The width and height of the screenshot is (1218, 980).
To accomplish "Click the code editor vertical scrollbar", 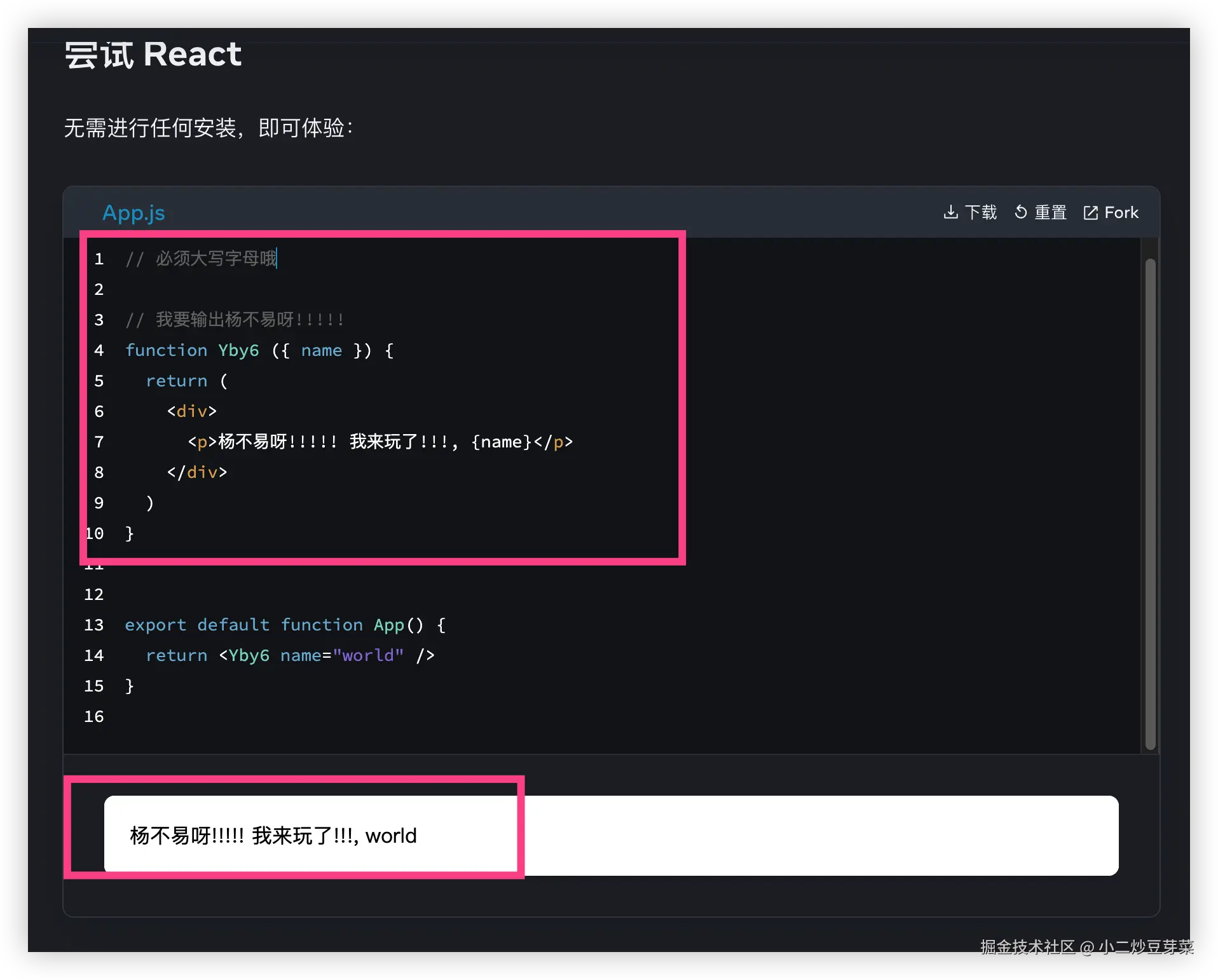I will 1150,504.
